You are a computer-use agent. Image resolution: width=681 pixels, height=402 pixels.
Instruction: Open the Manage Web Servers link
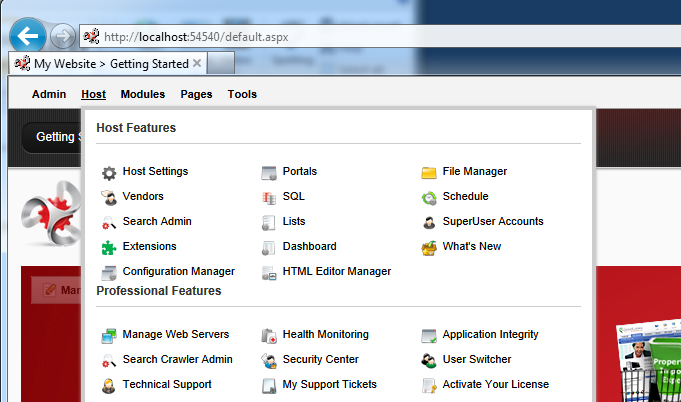[176, 334]
